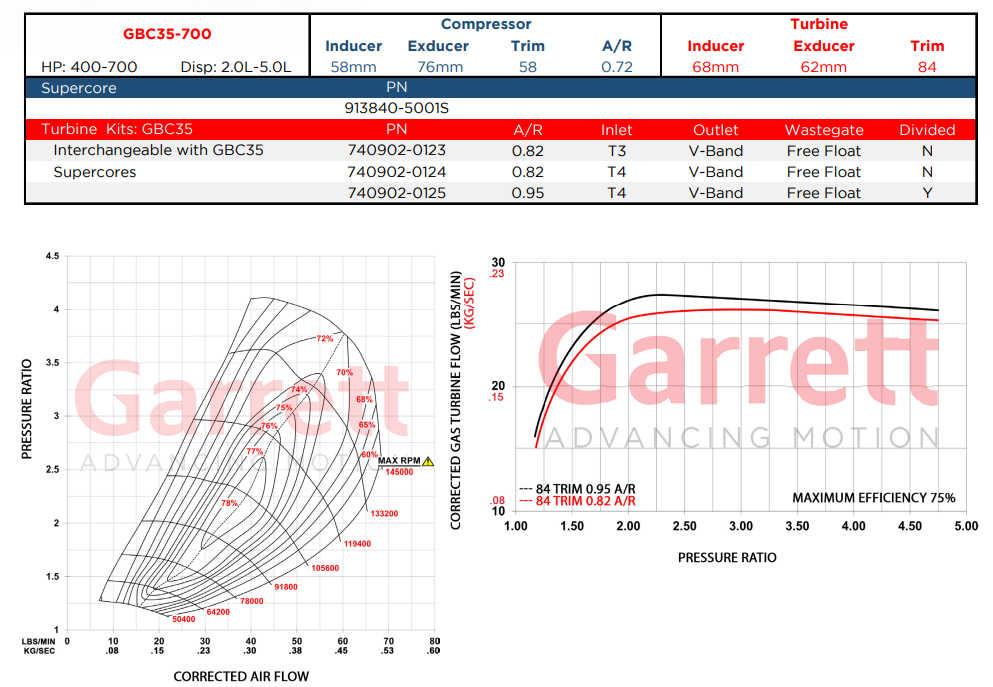Viewport: 993px width, 687px height.
Task: Click the turbine trim value 84
Action: coord(927,67)
